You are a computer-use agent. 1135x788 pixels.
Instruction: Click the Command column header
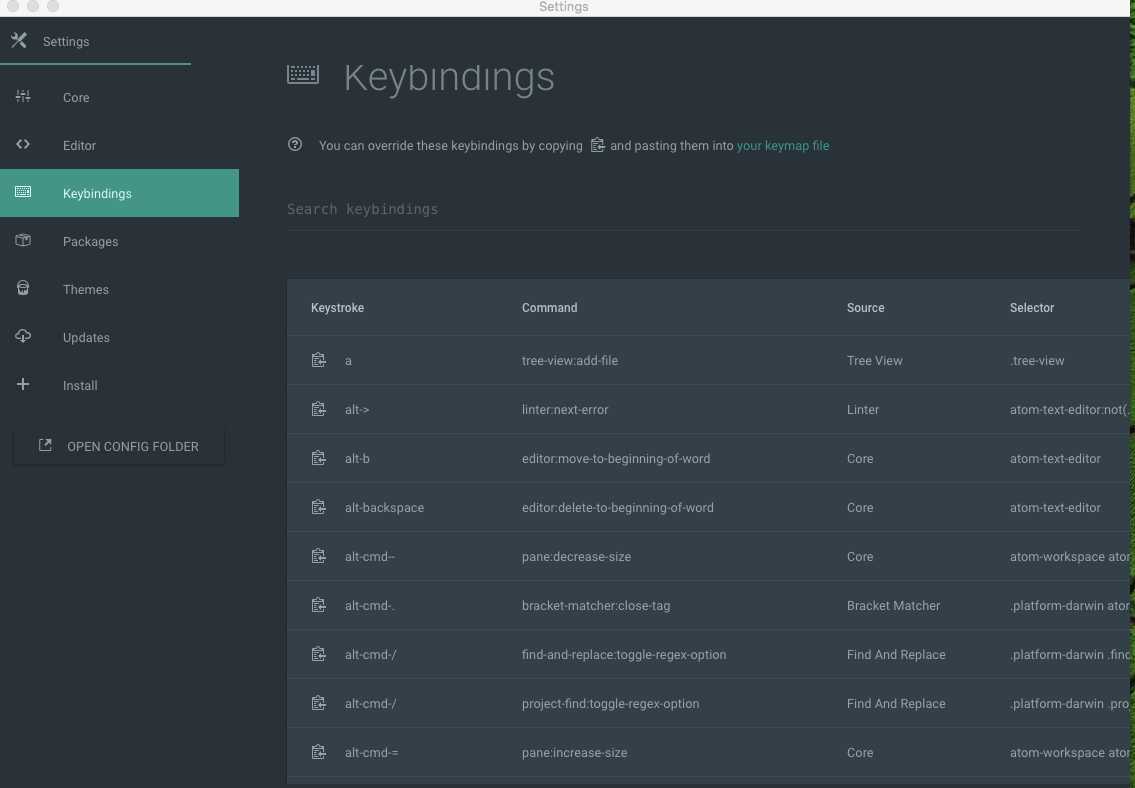(x=549, y=308)
